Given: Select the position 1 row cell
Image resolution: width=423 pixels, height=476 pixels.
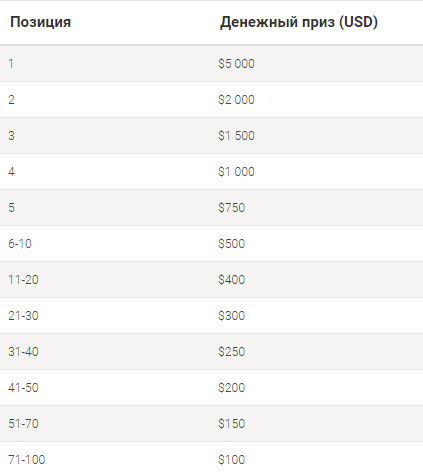Looking at the screenshot, I should 11,64.
